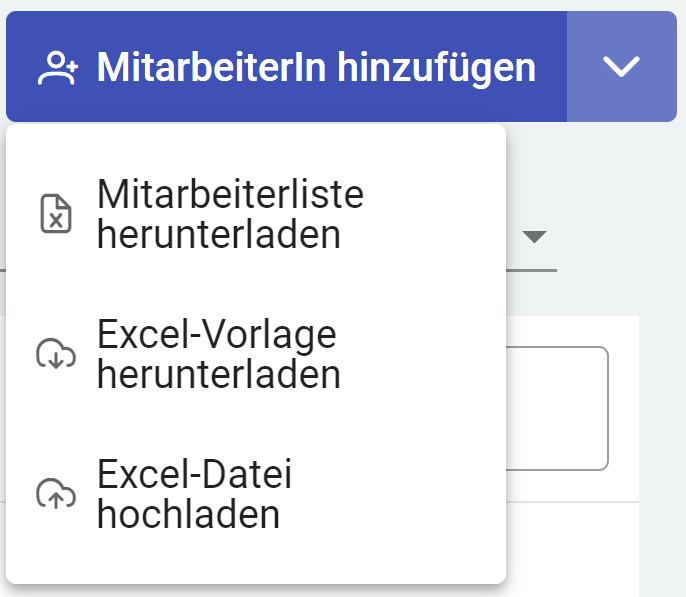Viewport: 686px width, 597px height.
Task: Click the cloud upload icon
Action: click(x=56, y=494)
